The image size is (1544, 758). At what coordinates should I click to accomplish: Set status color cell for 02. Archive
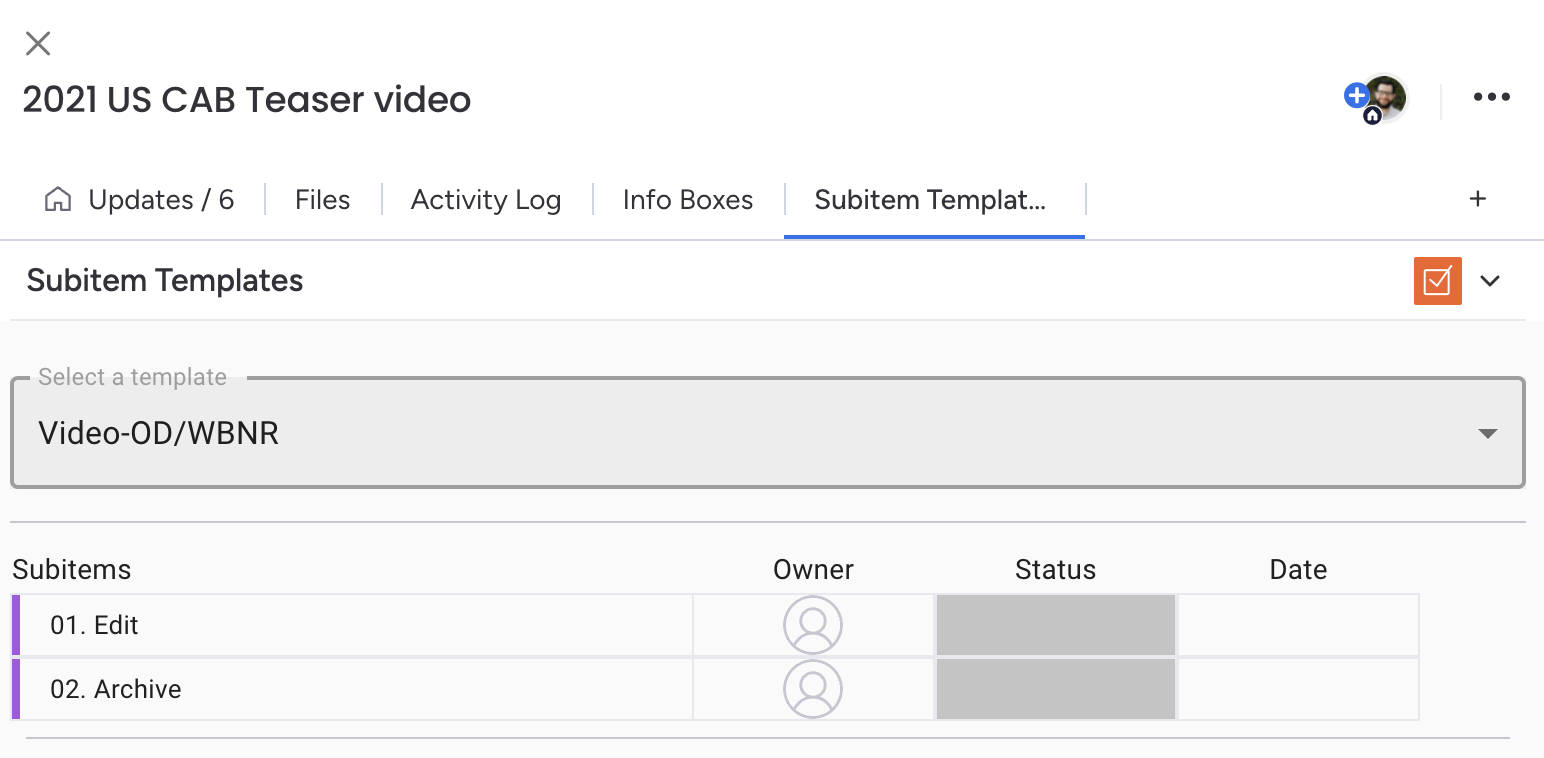click(x=1055, y=689)
